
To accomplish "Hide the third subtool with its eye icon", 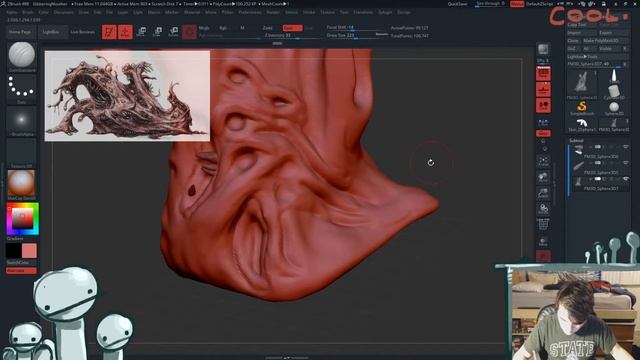I will point(625,179).
